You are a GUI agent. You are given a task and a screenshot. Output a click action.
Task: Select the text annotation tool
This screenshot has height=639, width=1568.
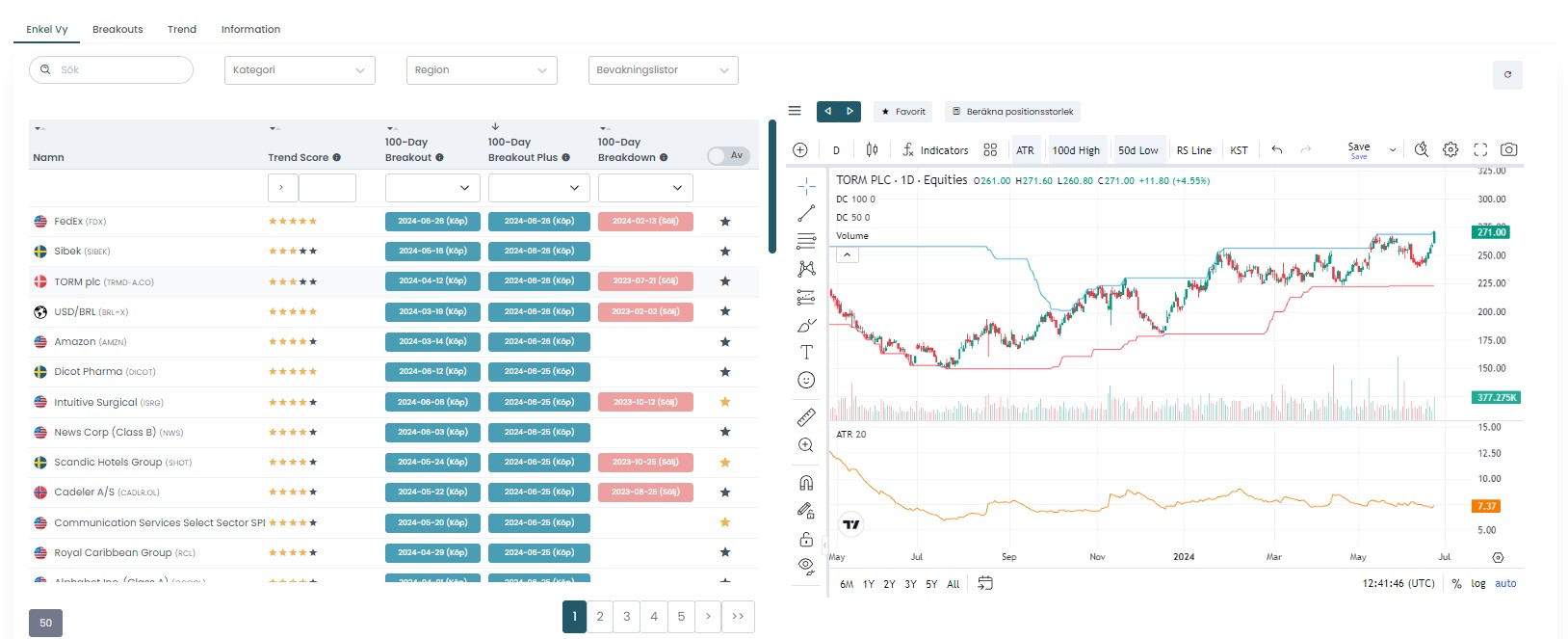[806, 353]
